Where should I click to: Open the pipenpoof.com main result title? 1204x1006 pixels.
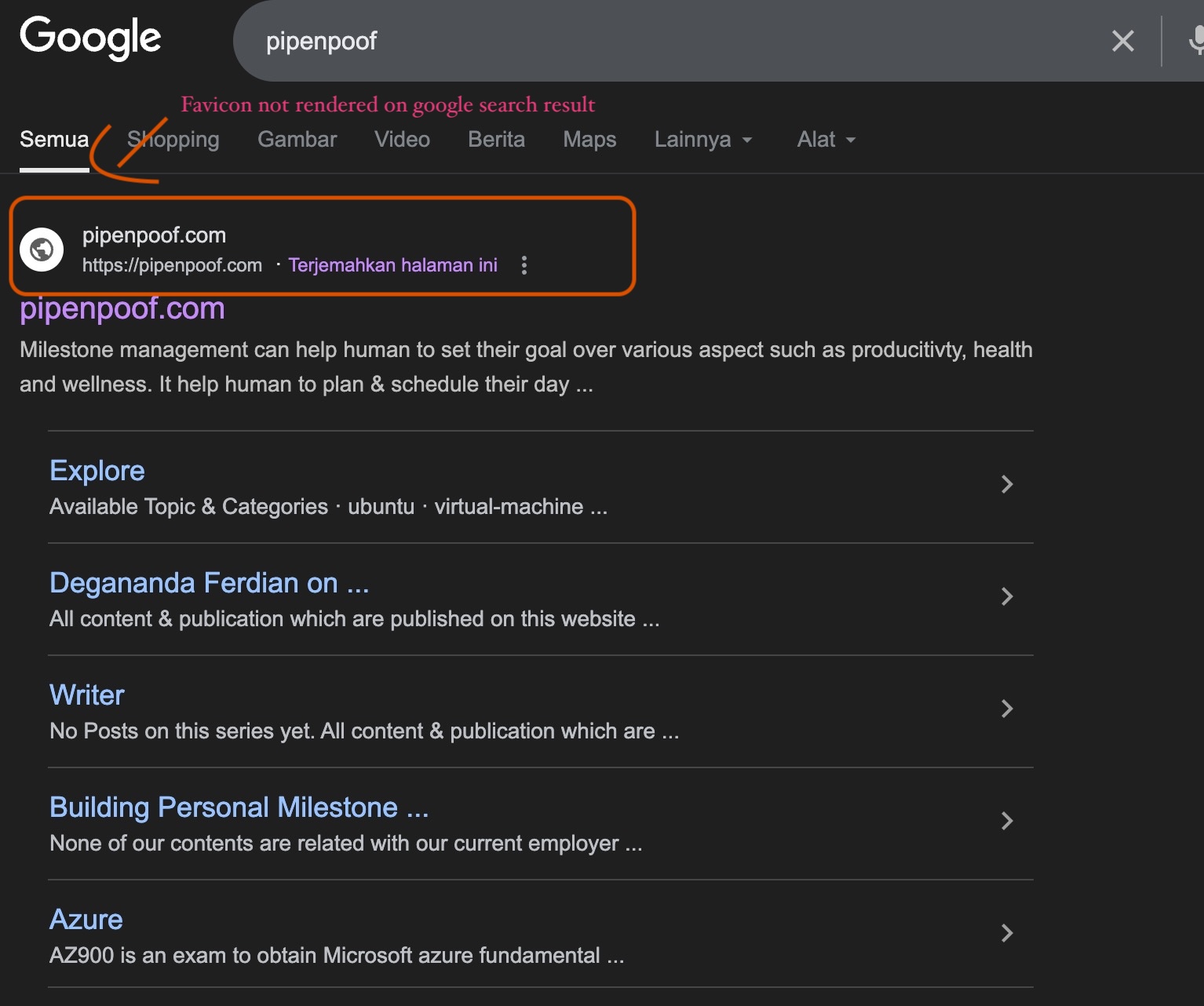coord(122,309)
